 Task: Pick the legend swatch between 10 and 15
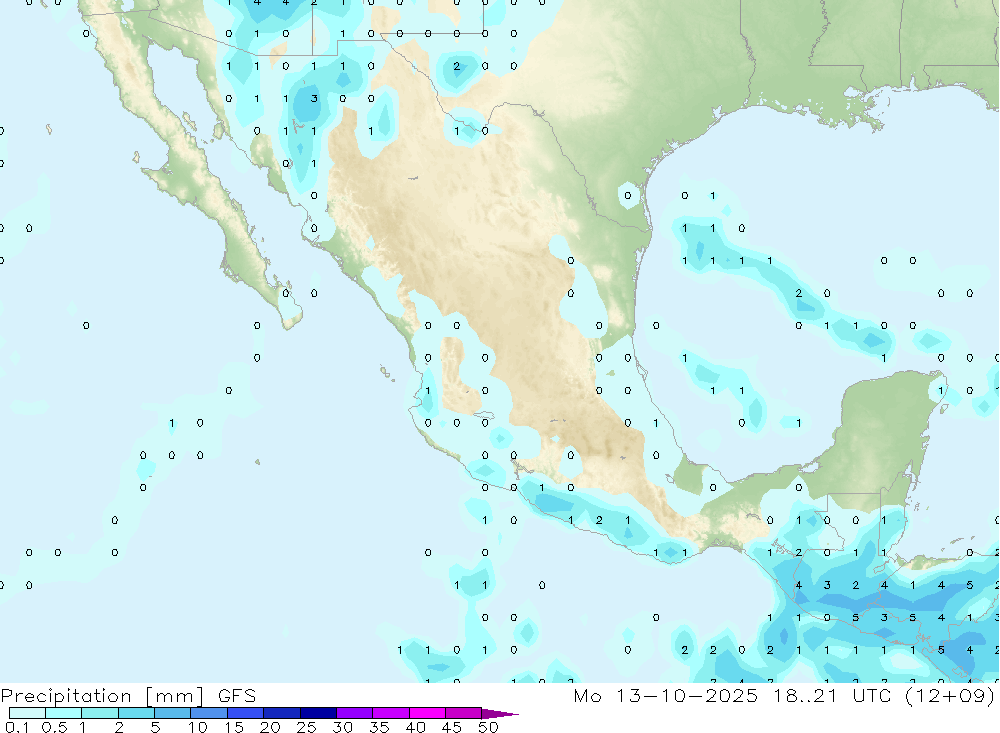pyautogui.click(x=209, y=713)
